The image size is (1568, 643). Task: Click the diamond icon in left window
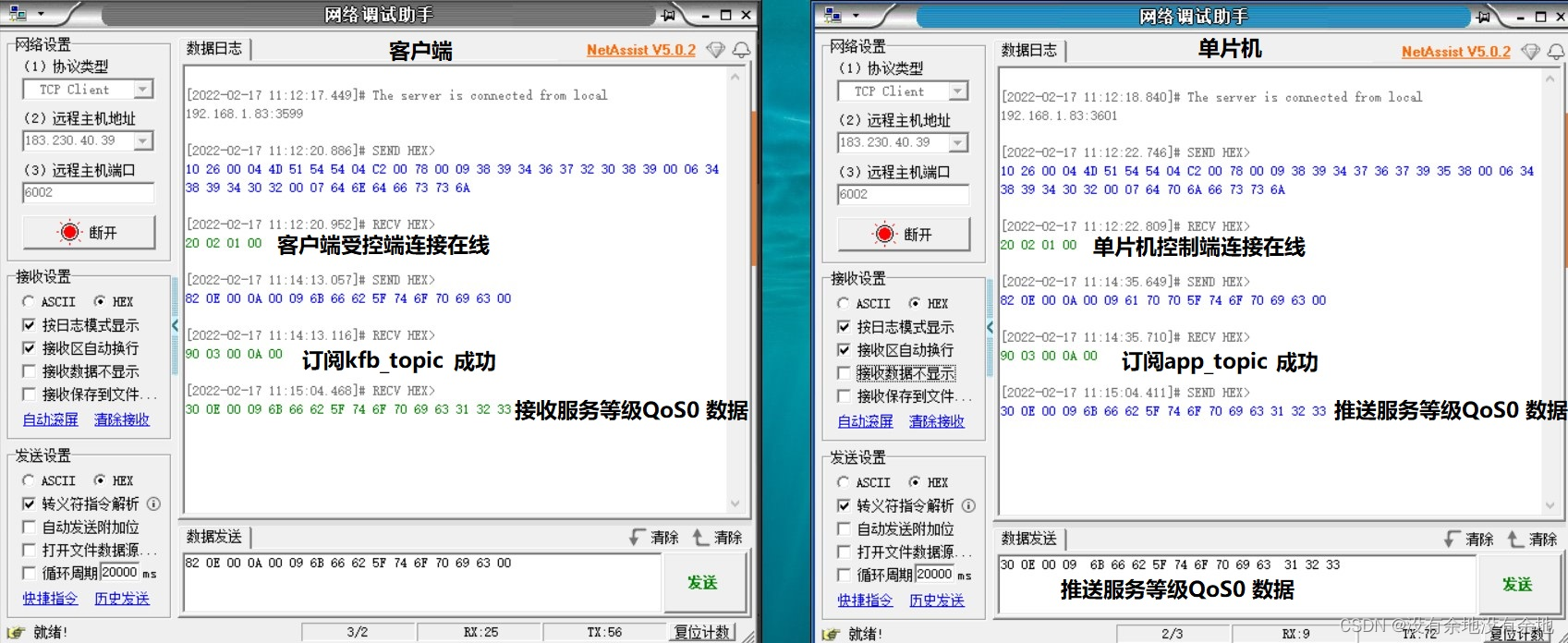coord(715,50)
